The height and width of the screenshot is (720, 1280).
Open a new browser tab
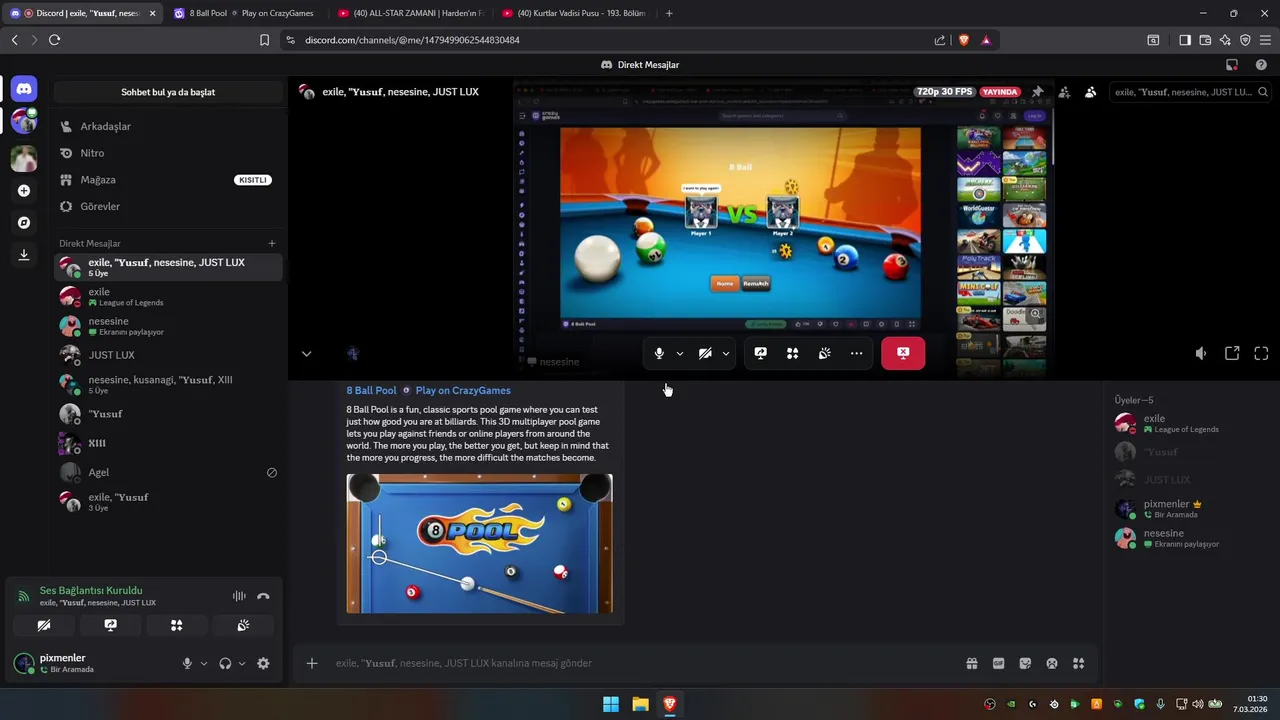(x=669, y=13)
